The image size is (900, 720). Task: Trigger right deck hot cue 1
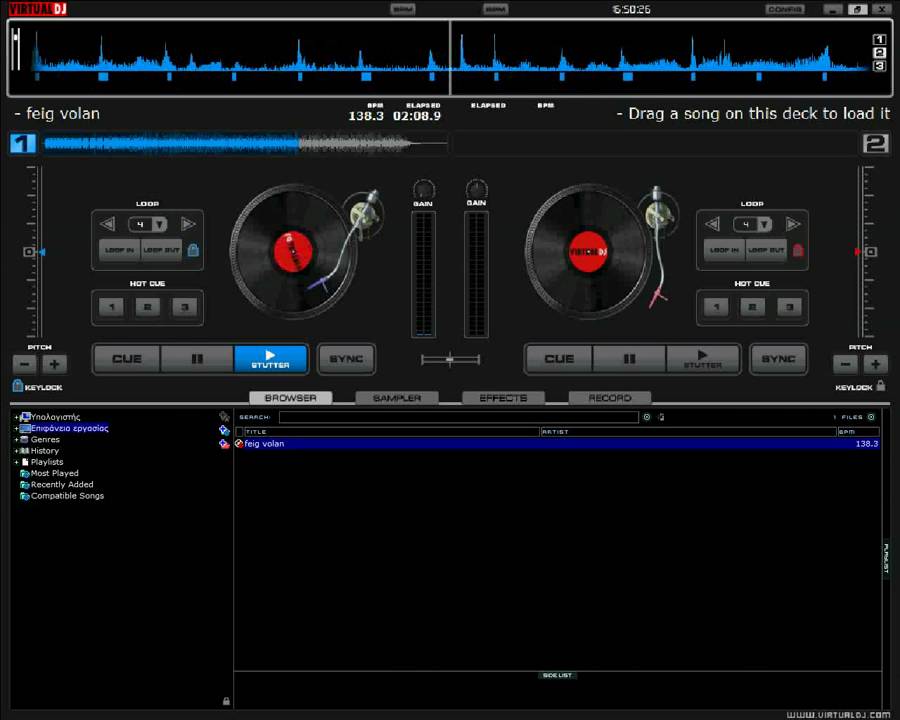[x=716, y=307]
